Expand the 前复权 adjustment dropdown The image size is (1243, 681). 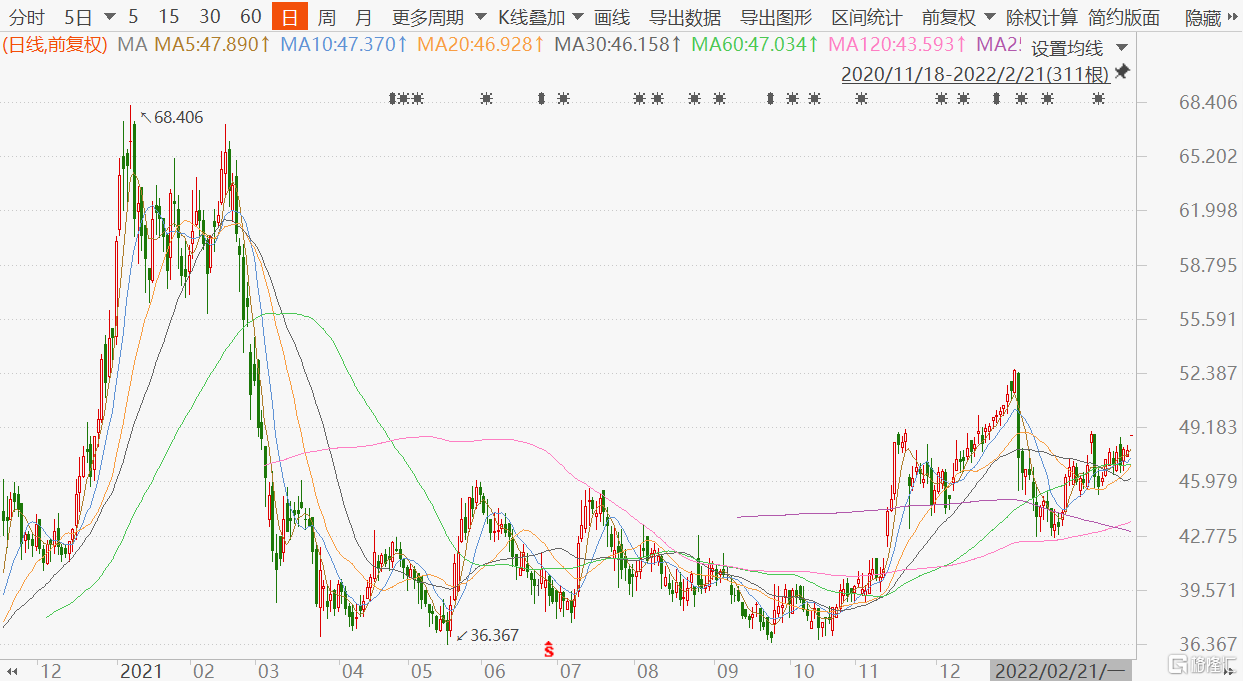tap(958, 17)
